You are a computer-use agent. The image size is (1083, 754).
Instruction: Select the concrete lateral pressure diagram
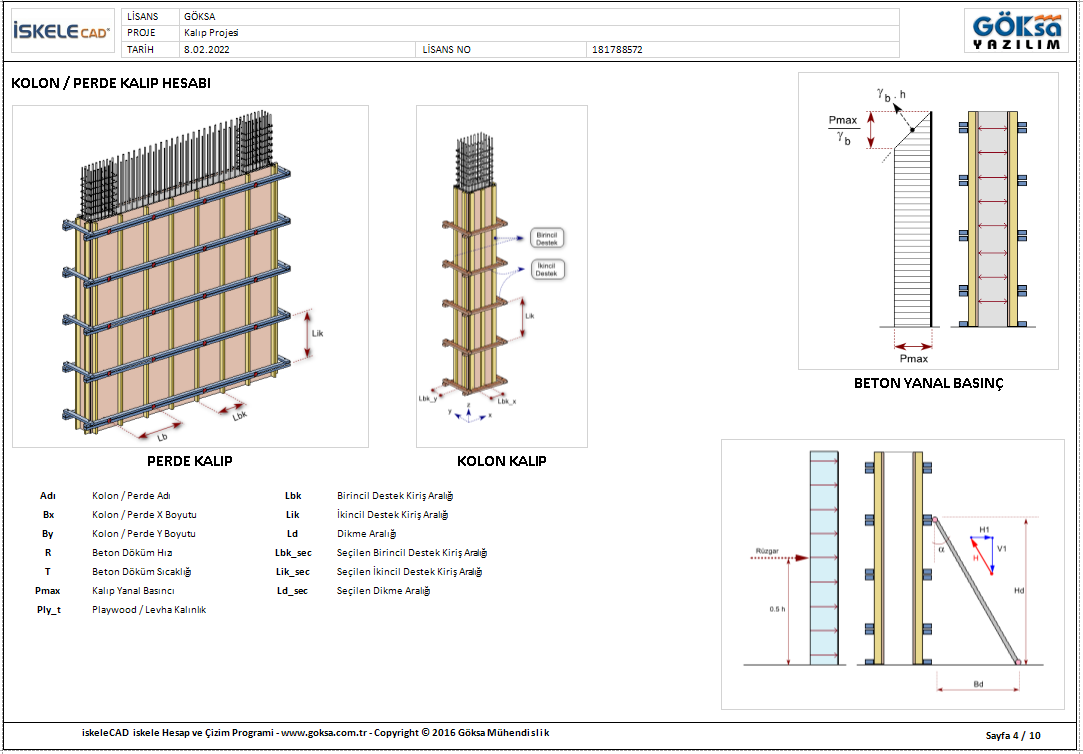pyautogui.click(x=927, y=221)
